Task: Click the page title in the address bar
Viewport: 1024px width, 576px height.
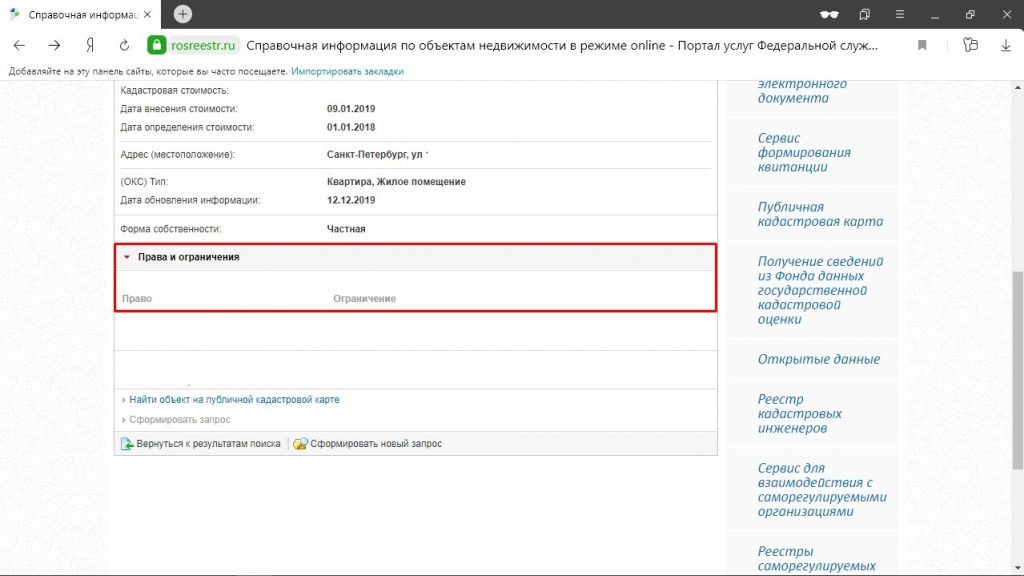Action: coord(562,46)
